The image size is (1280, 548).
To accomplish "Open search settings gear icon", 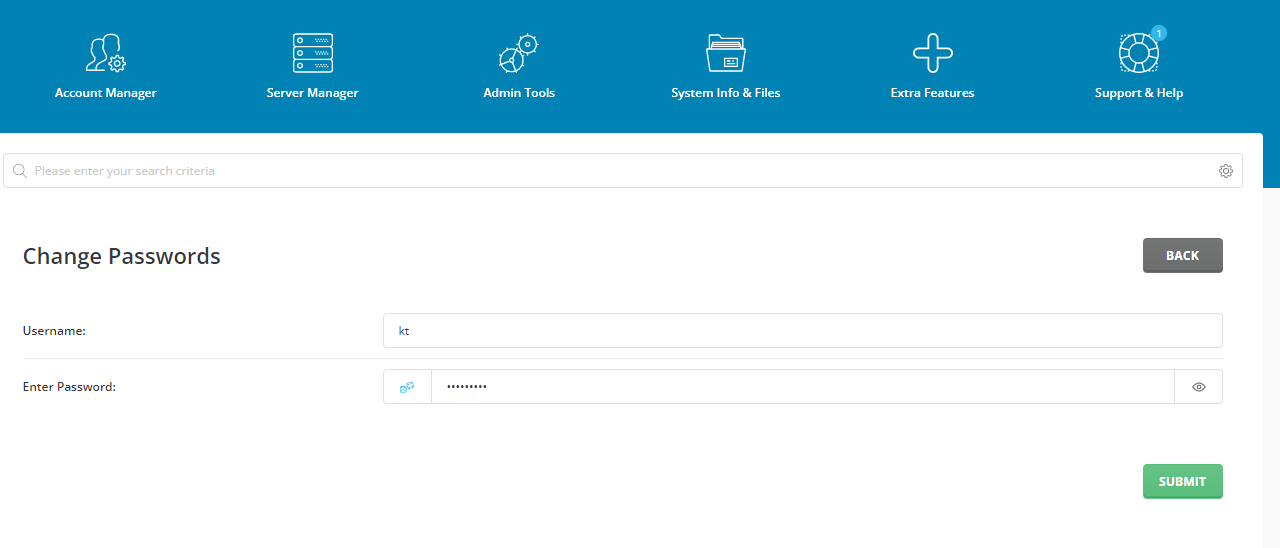I will (1225, 171).
